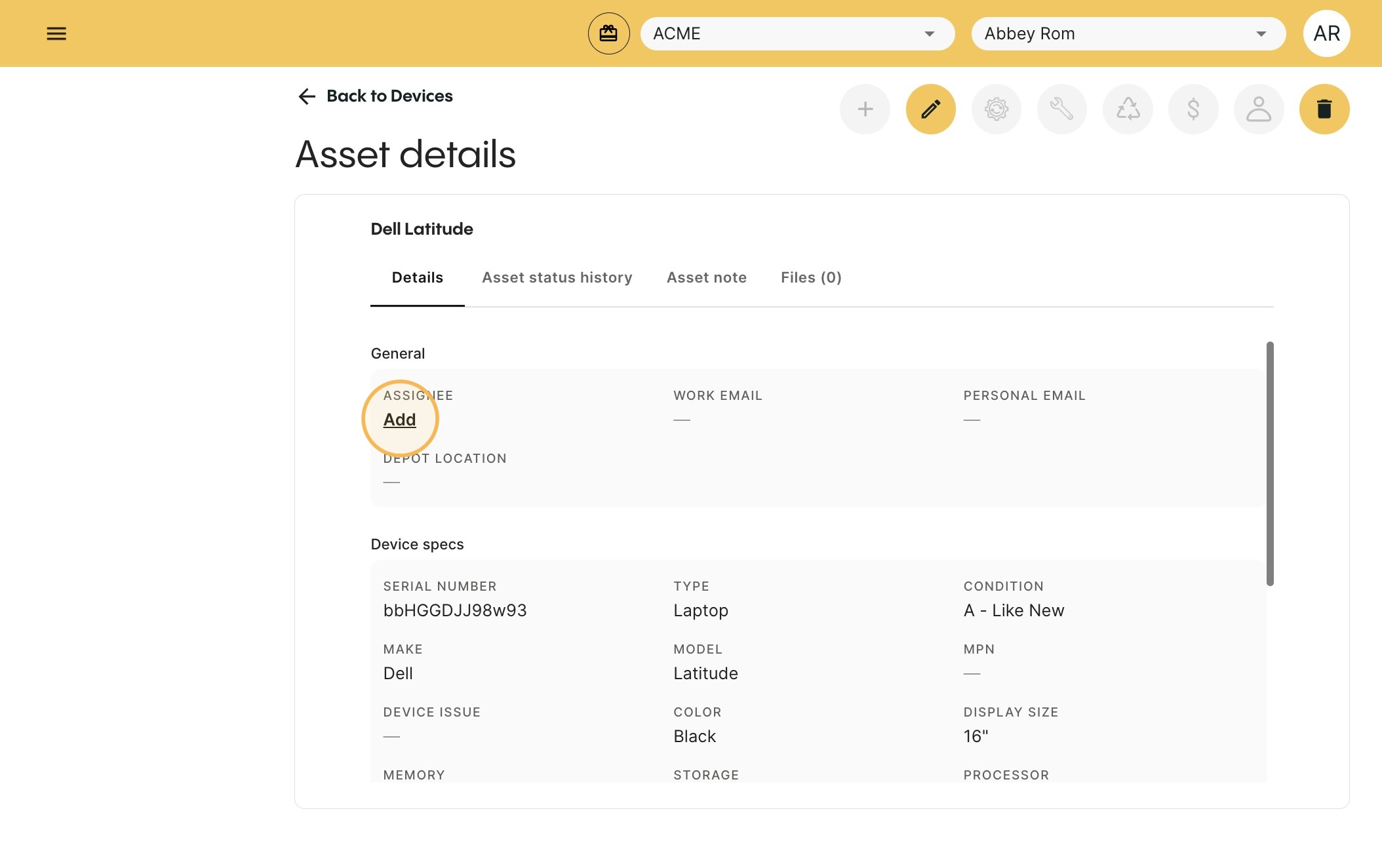
Task: Click the gear refresh icon button
Action: click(996, 109)
